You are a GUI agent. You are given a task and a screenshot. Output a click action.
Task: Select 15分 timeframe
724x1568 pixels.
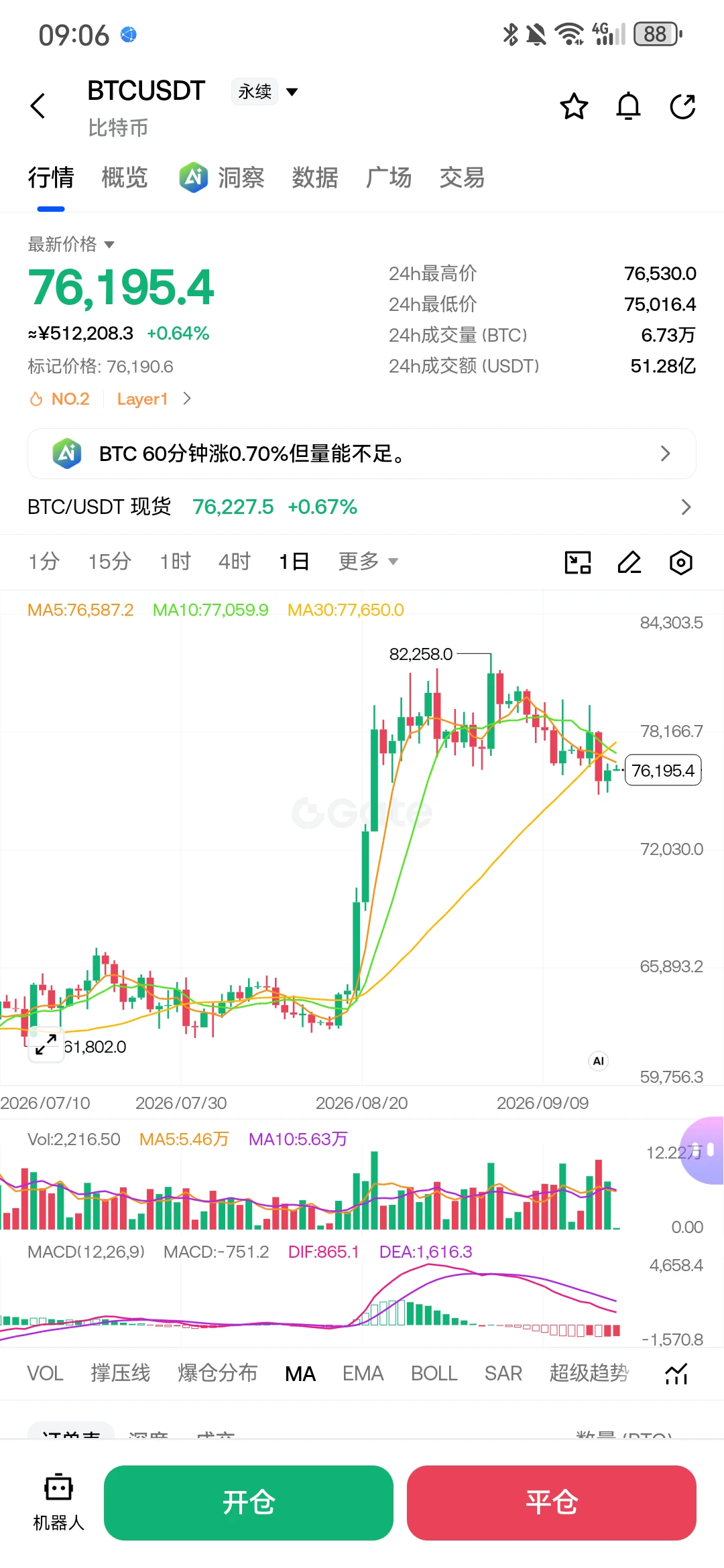tap(109, 561)
